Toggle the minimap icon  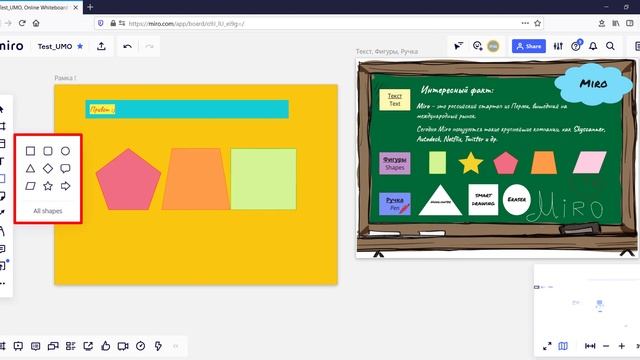coord(563,346)
